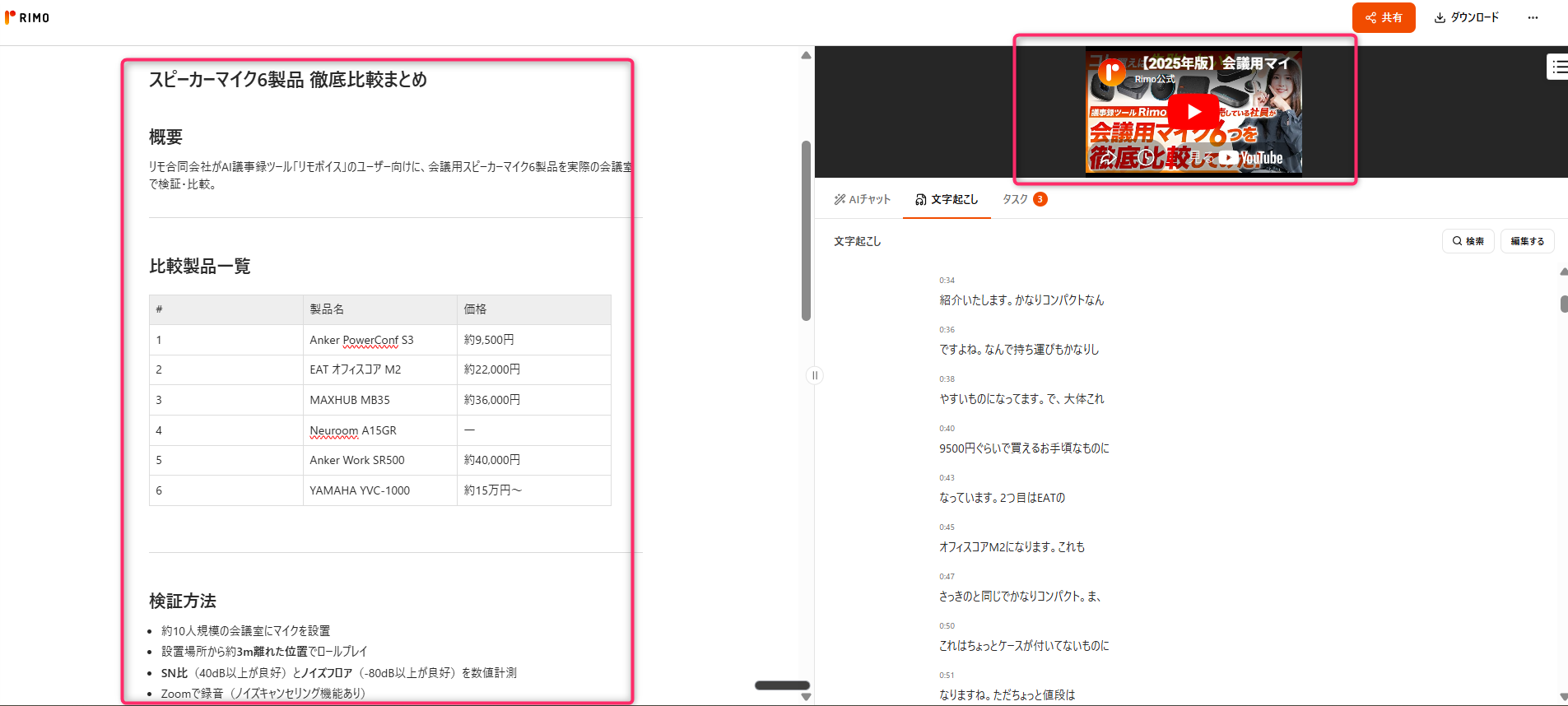This screenshot has height=706, width=1568.
Task: Open the タスク tab
Action: [x=1024, y=199]
